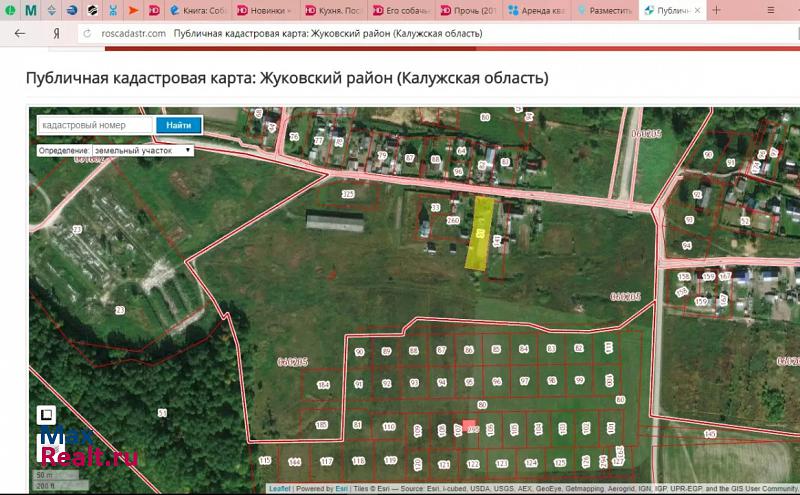
Task: Switch to the 'Аренда кв' browser tab
Action: (540, 11)
